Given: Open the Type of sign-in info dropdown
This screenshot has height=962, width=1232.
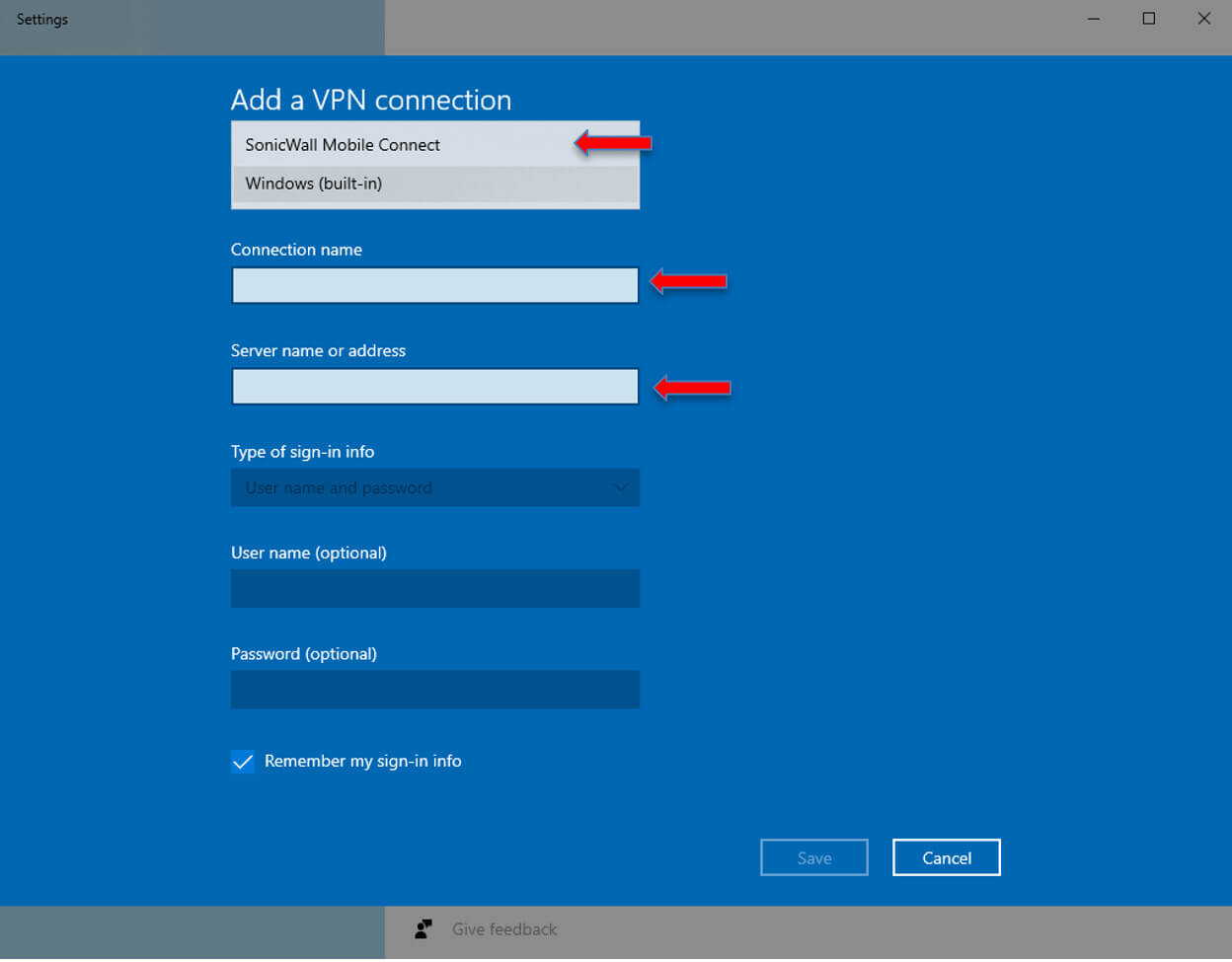Looking at the screenshot, I should (434, 487).
